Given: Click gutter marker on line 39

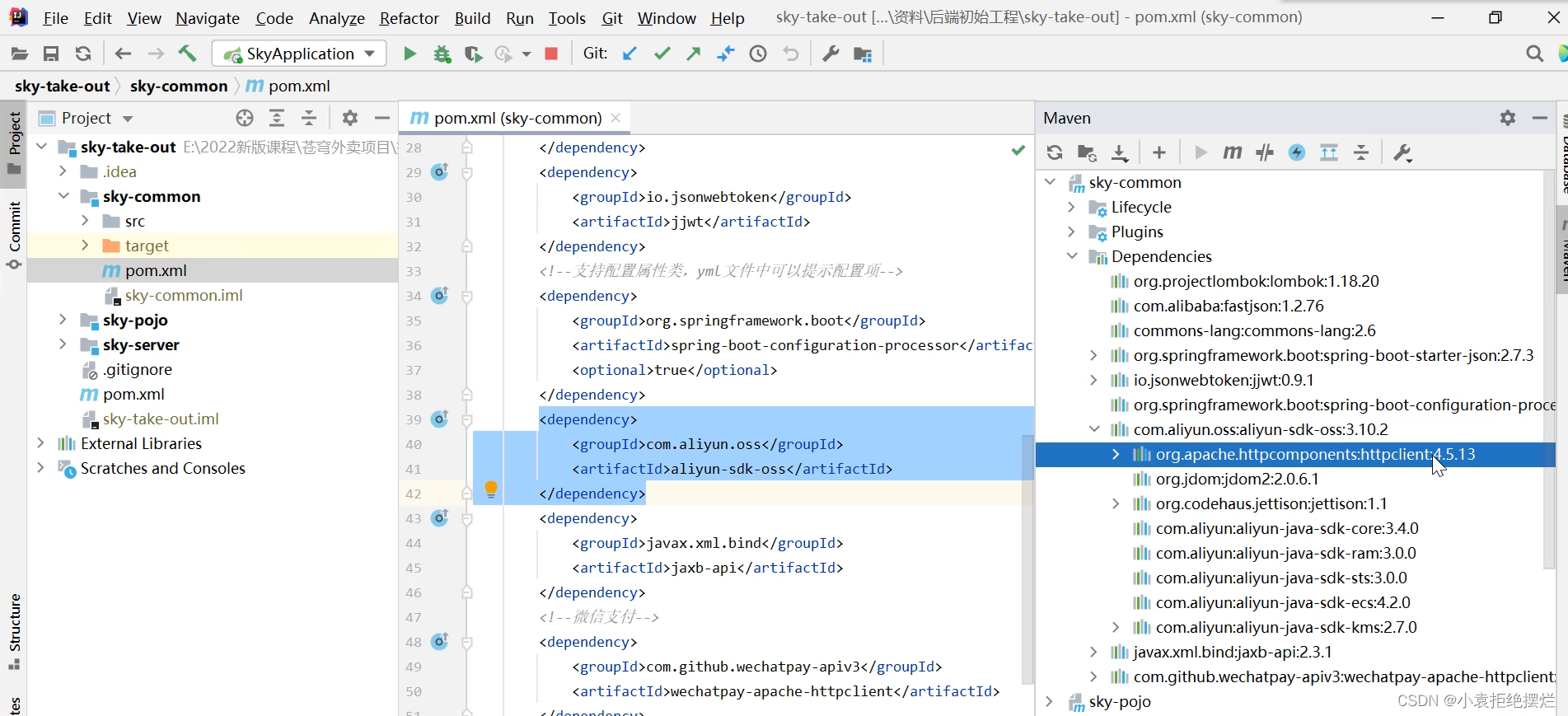Looking at the screenshot, I should (440, 419).
